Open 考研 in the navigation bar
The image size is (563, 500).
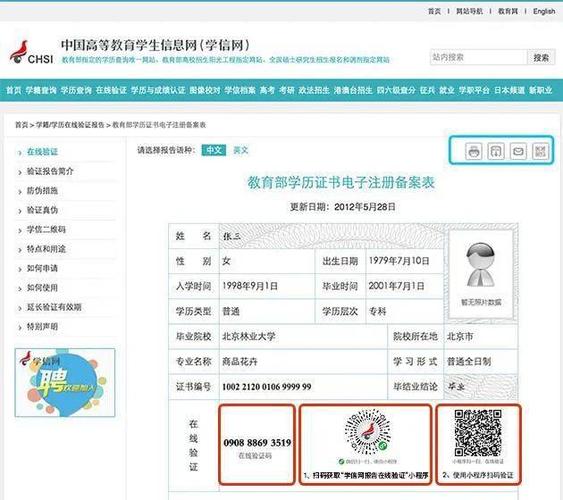[x=287, y=90]
